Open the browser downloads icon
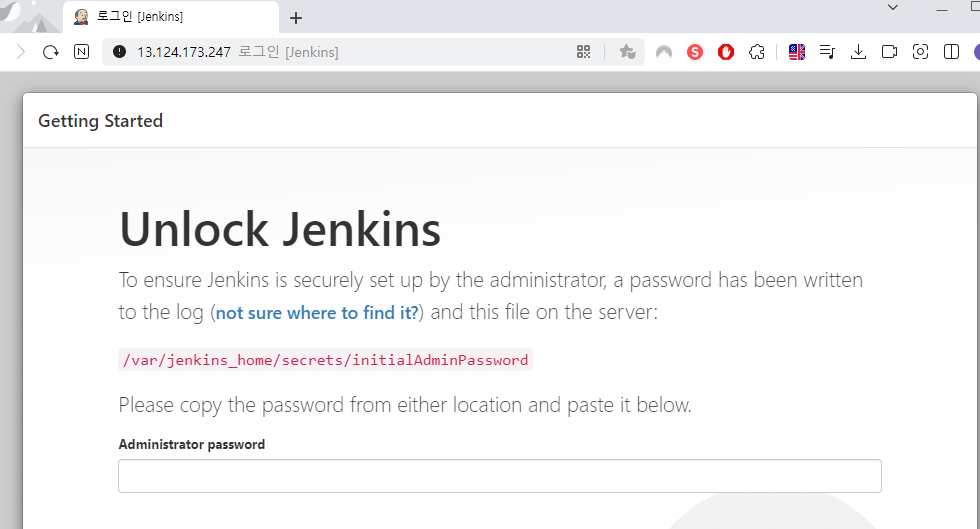 (x=859, y=52)
